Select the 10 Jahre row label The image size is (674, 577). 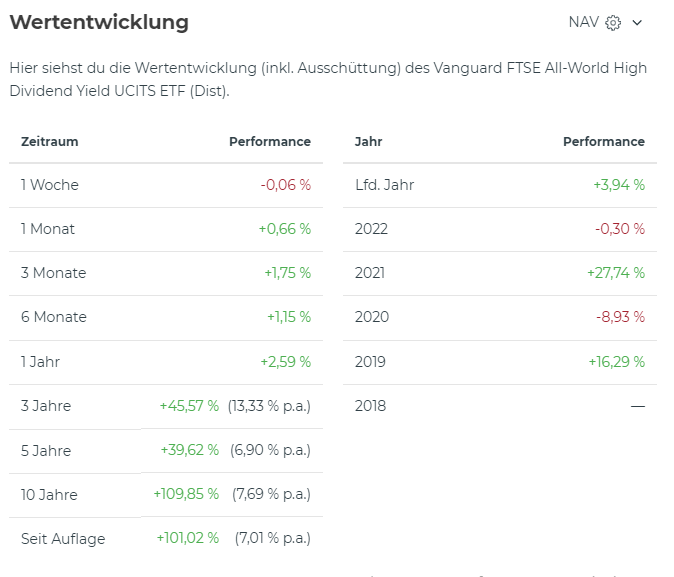coord(49,495)
